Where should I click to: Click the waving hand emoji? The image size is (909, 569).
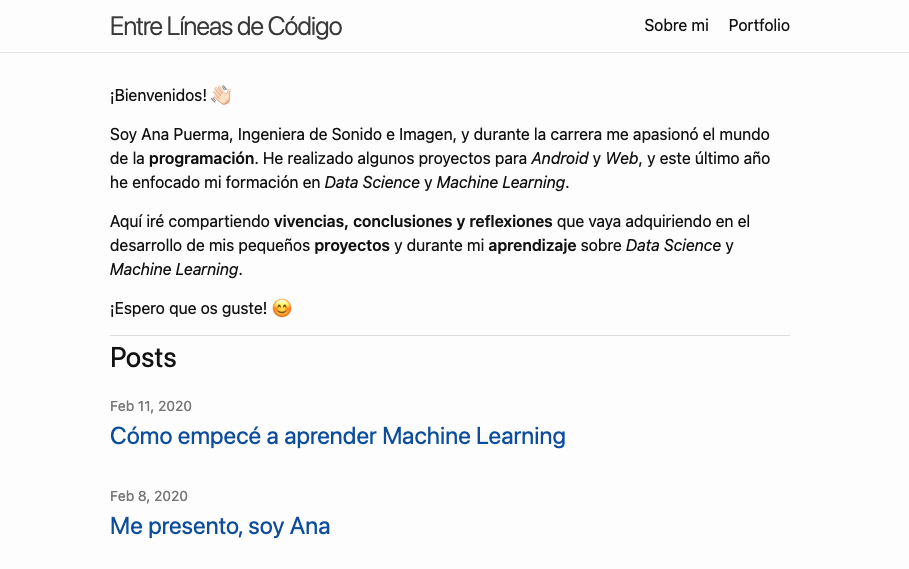tap(221, 94)
